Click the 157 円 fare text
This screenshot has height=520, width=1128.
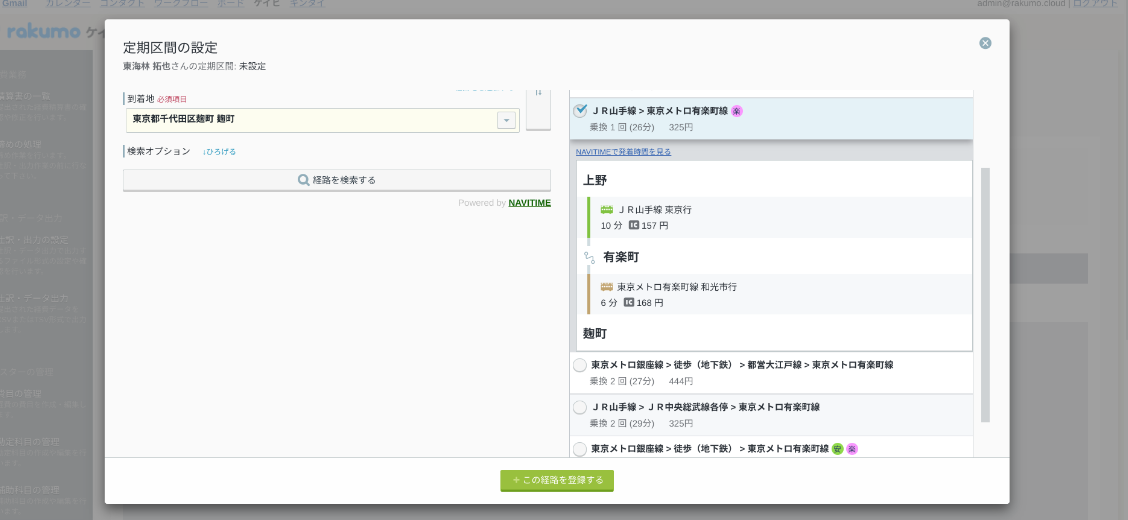tap(655, 226)
